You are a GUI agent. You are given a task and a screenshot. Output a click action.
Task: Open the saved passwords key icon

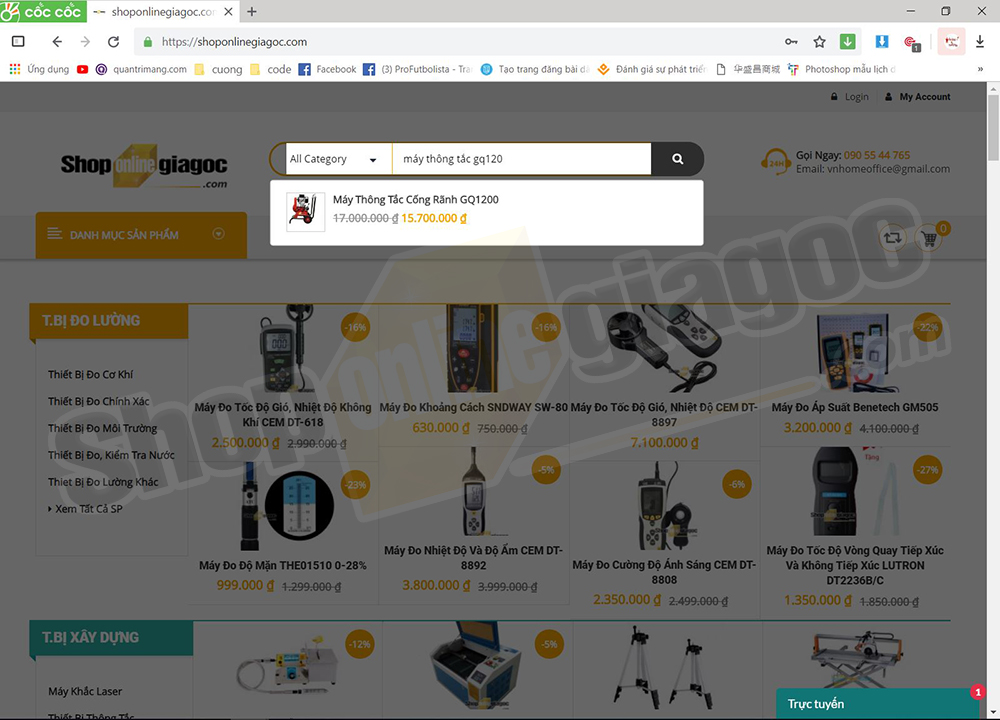(x=791, y=42)
